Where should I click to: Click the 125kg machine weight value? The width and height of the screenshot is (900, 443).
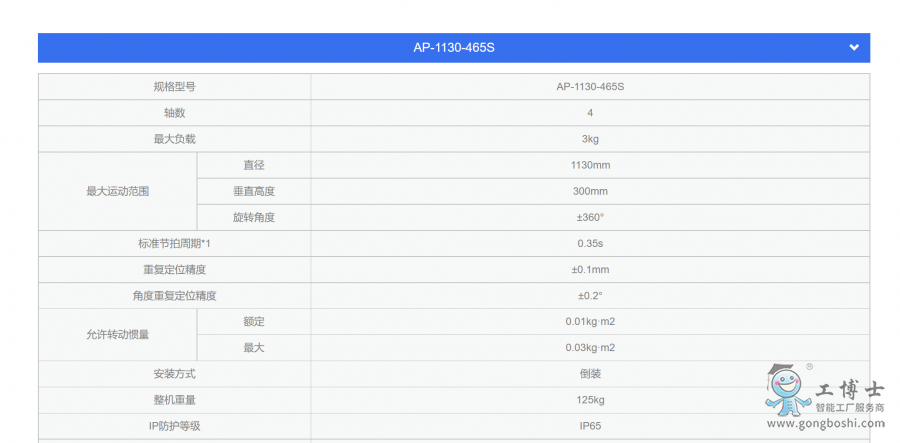pyautogui.click(x=590, y=399)
